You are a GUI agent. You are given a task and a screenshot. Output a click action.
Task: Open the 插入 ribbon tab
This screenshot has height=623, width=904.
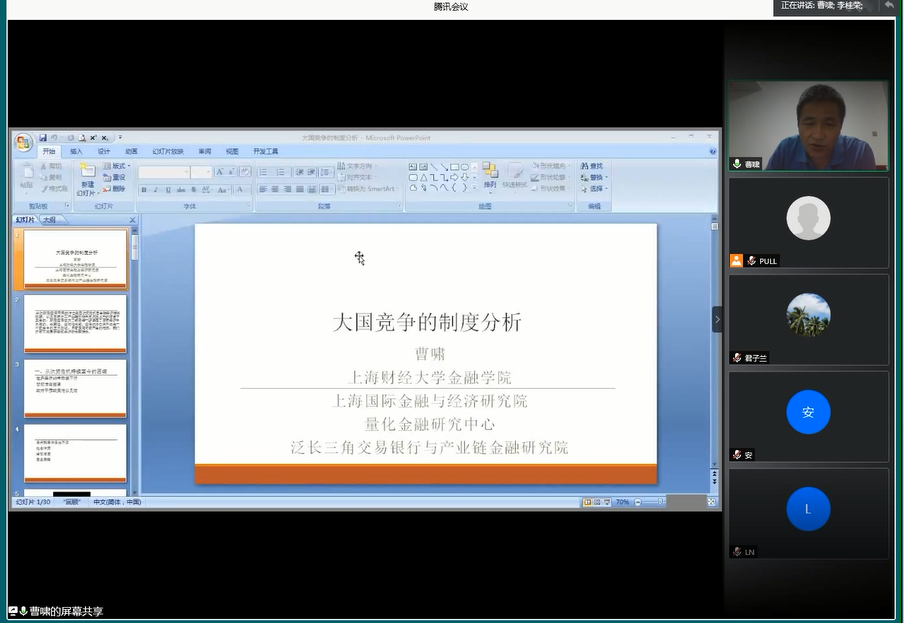point(76,152)
